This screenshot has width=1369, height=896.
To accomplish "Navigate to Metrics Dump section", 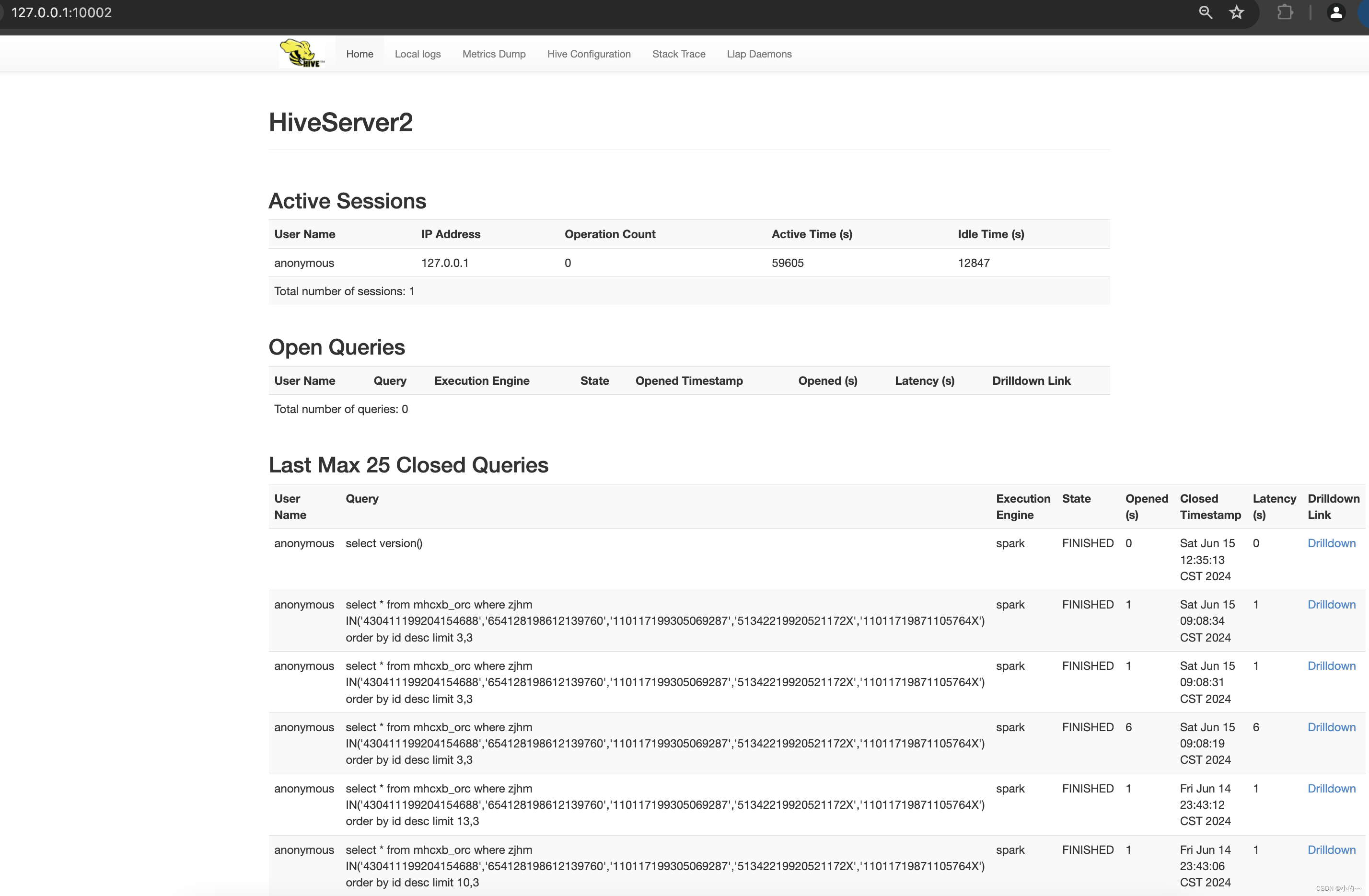I will (493, 54).
